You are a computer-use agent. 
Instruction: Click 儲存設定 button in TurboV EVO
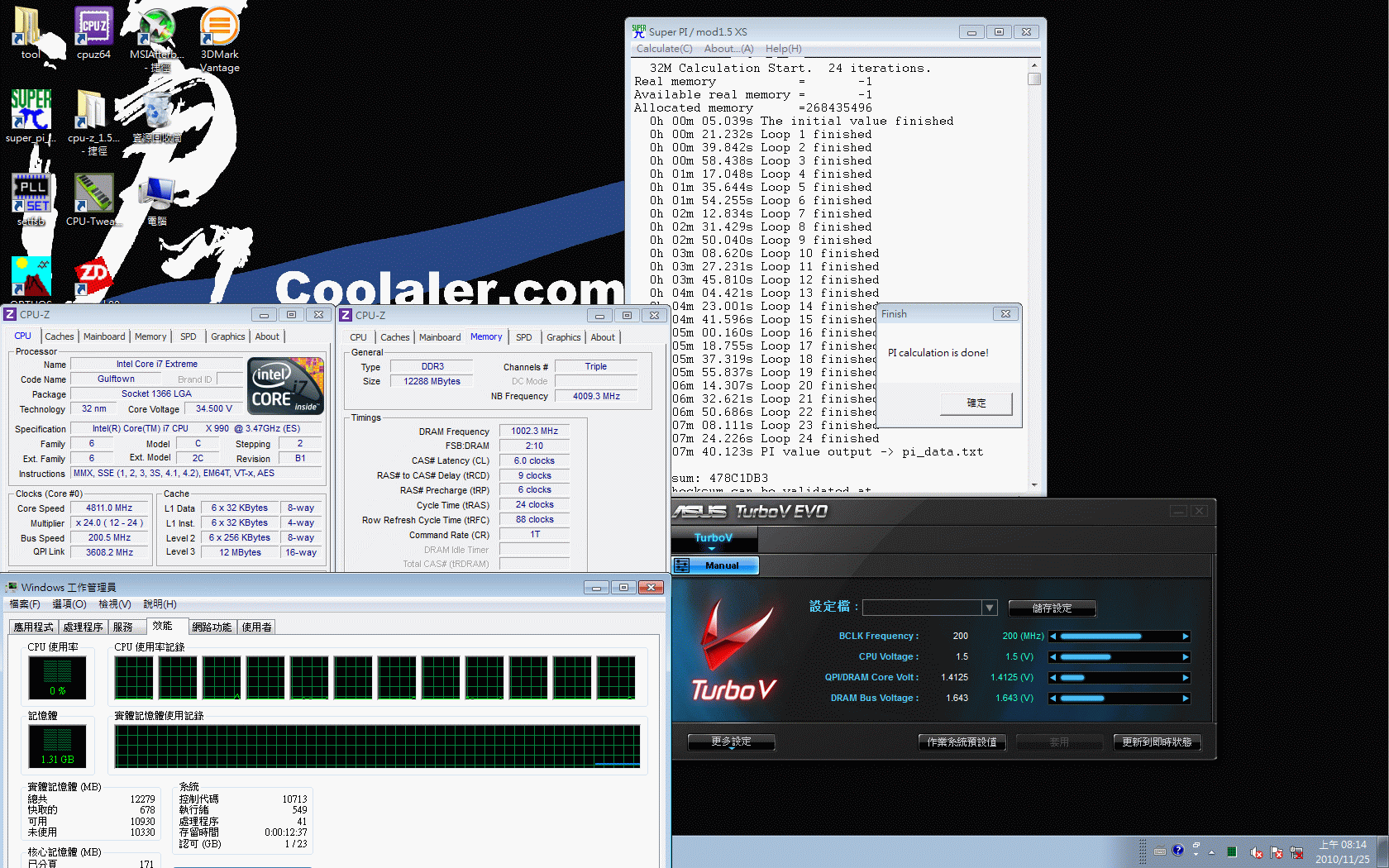tap(1052, 608)
